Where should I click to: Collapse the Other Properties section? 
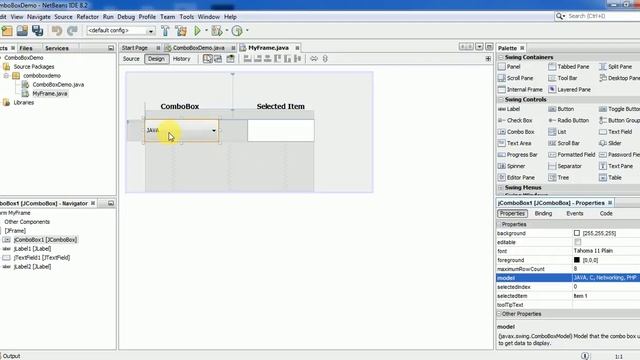499,314
